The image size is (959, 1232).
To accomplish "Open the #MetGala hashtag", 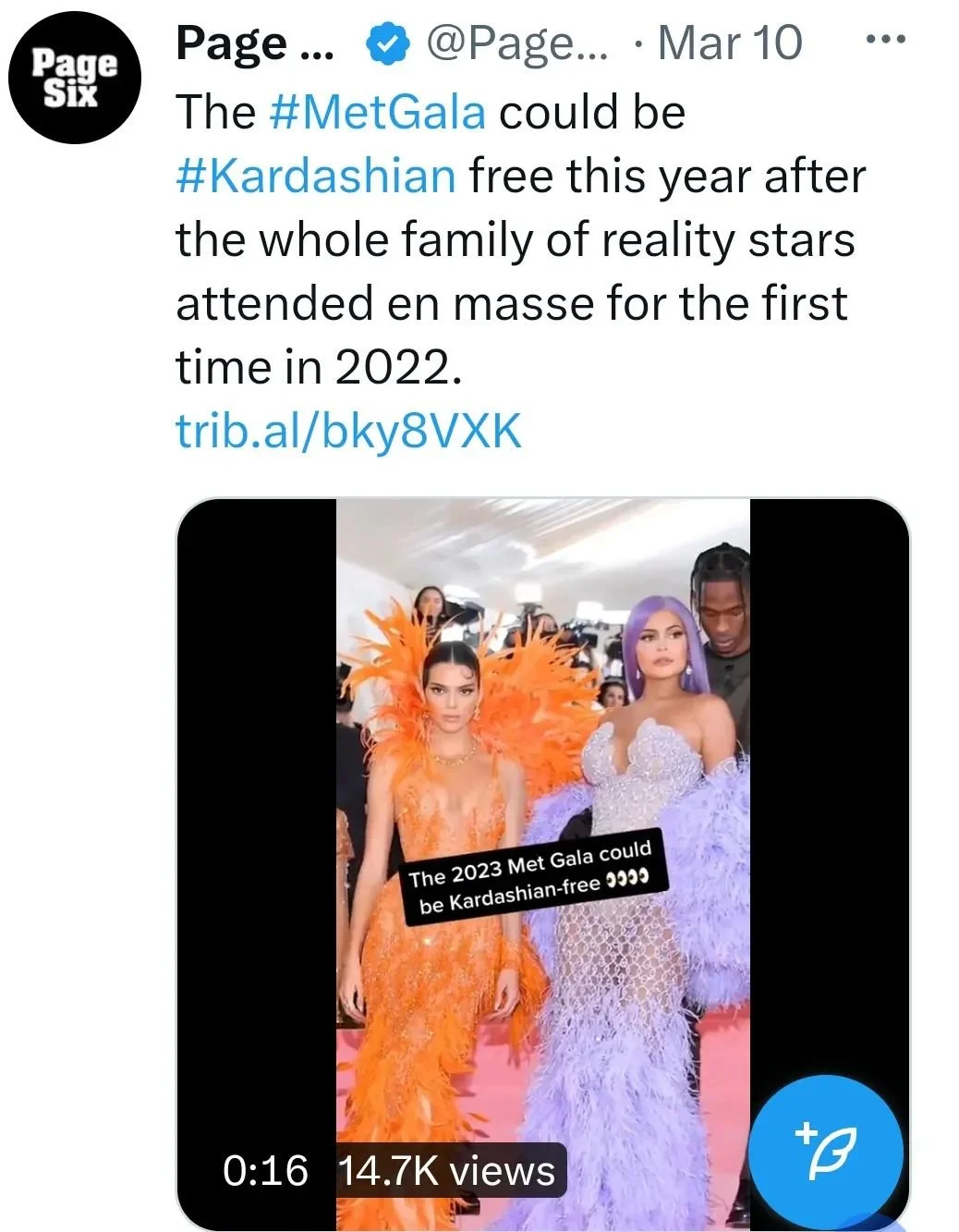I will (x=378, y=113).
